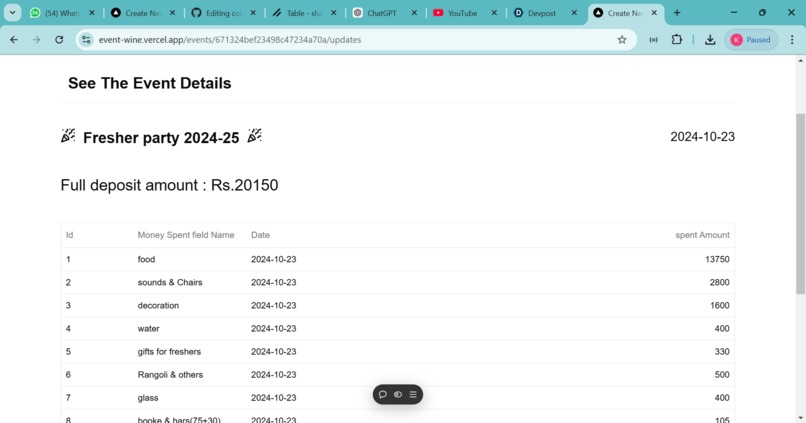Close the YouTube tab
This screenshot has height=423, width=806.
point(494,13)
